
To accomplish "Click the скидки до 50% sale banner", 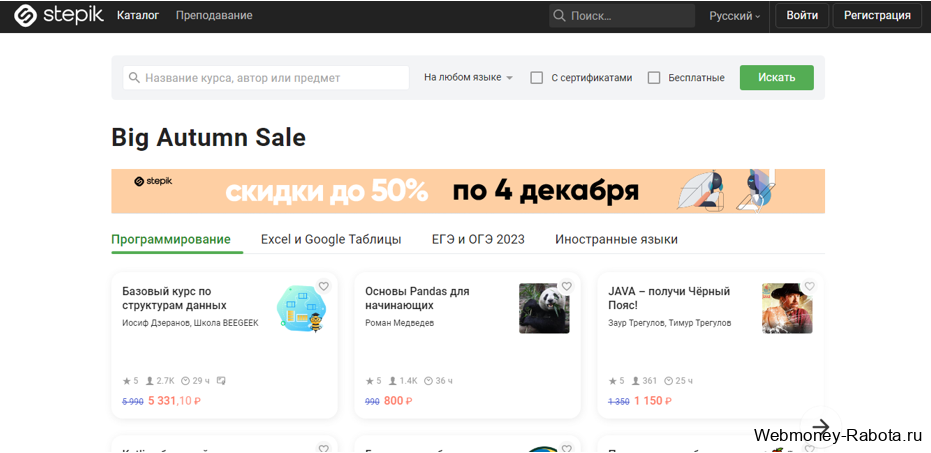I will tap(468, 191).
